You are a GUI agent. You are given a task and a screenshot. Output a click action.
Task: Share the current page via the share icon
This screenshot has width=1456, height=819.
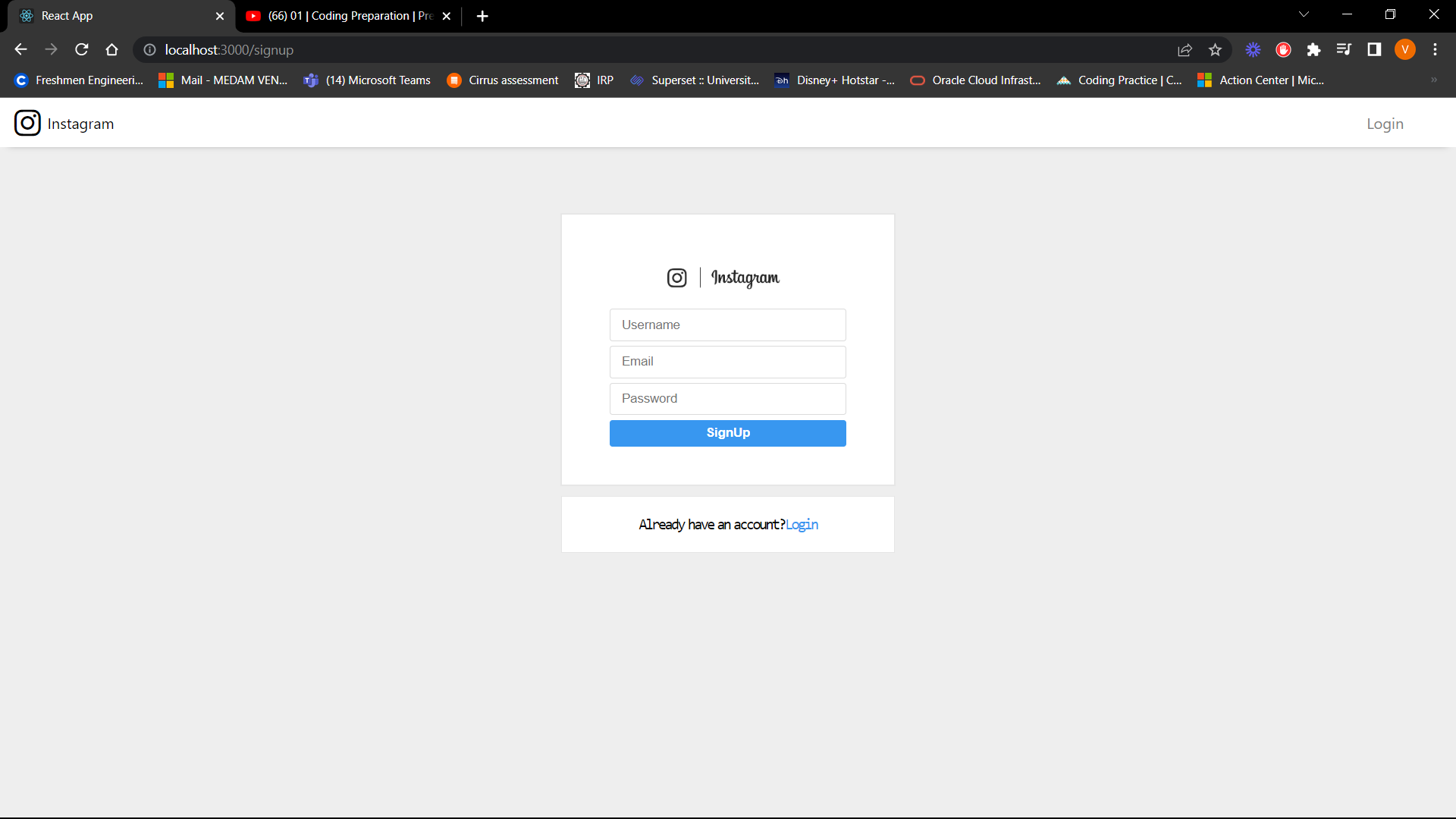[1185, 49]
